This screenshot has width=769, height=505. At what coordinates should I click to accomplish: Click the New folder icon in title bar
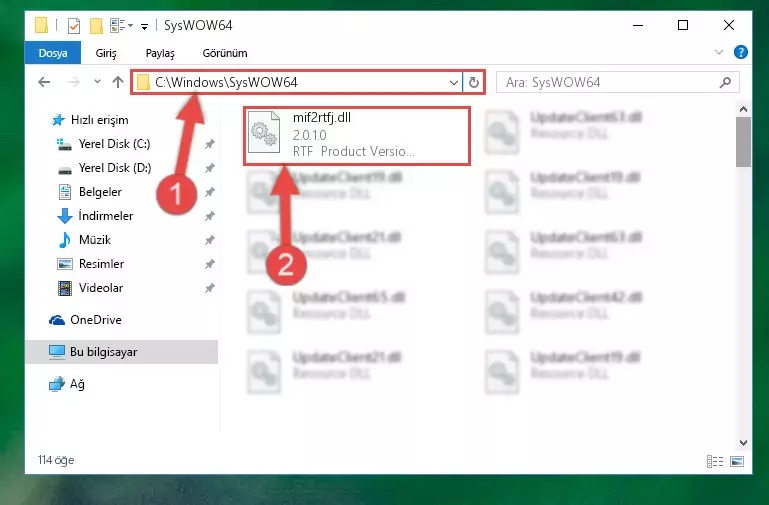(96, 25)
